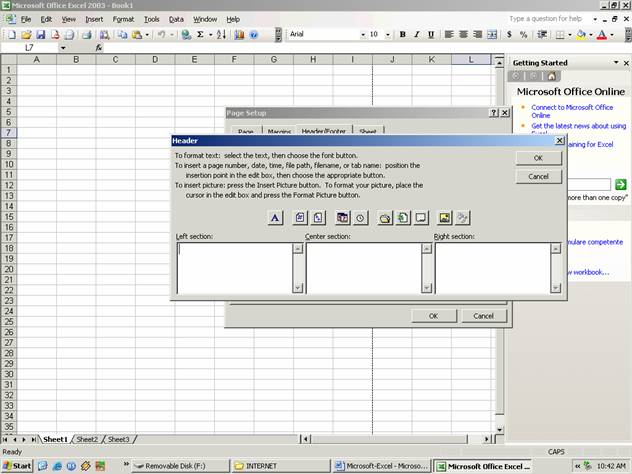Toggle Underline formatting

coord(431,35)
